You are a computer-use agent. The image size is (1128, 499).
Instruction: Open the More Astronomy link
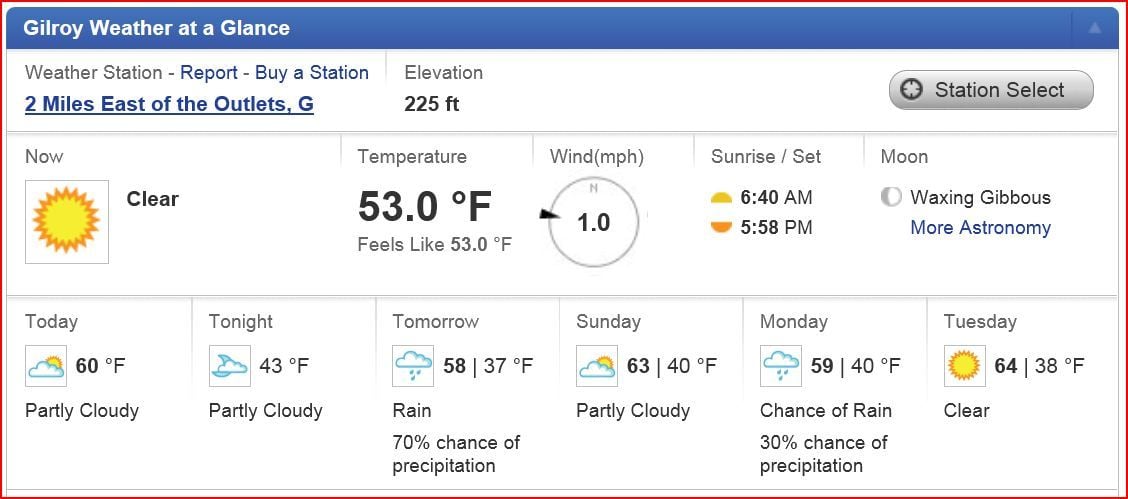[980, 227]
